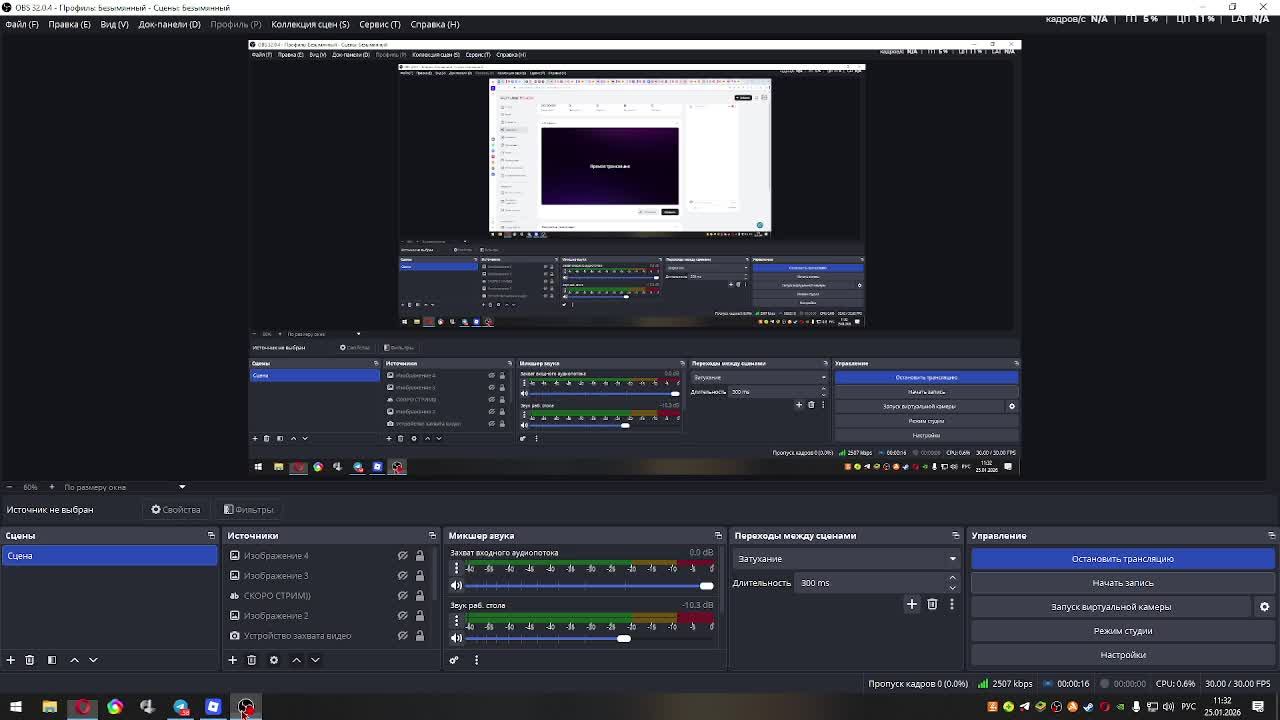Open the Коллекция сцен menu
Viewport: 1280px width, 720px height.
[310, 24]
